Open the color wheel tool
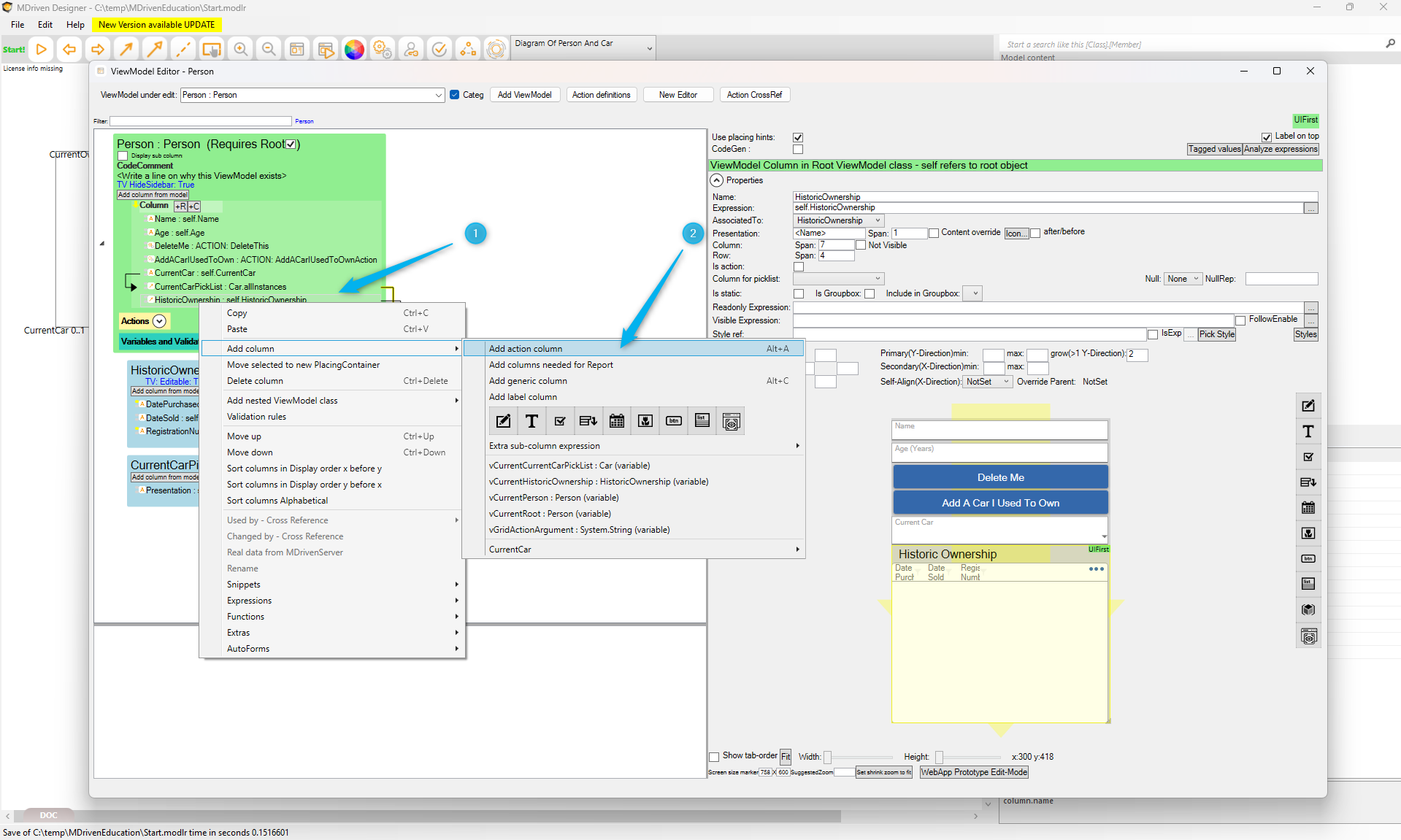Screen dimensions: 1401x840 pos(354,50)
